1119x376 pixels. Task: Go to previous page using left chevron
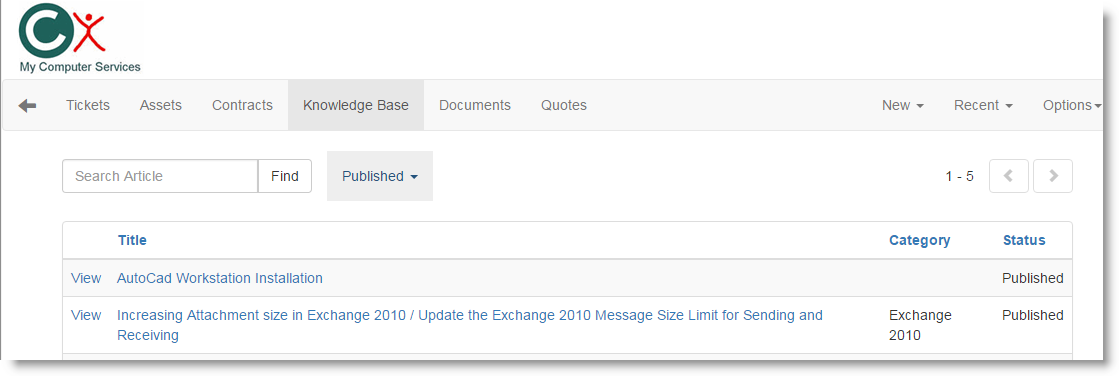click(1008, 176)
